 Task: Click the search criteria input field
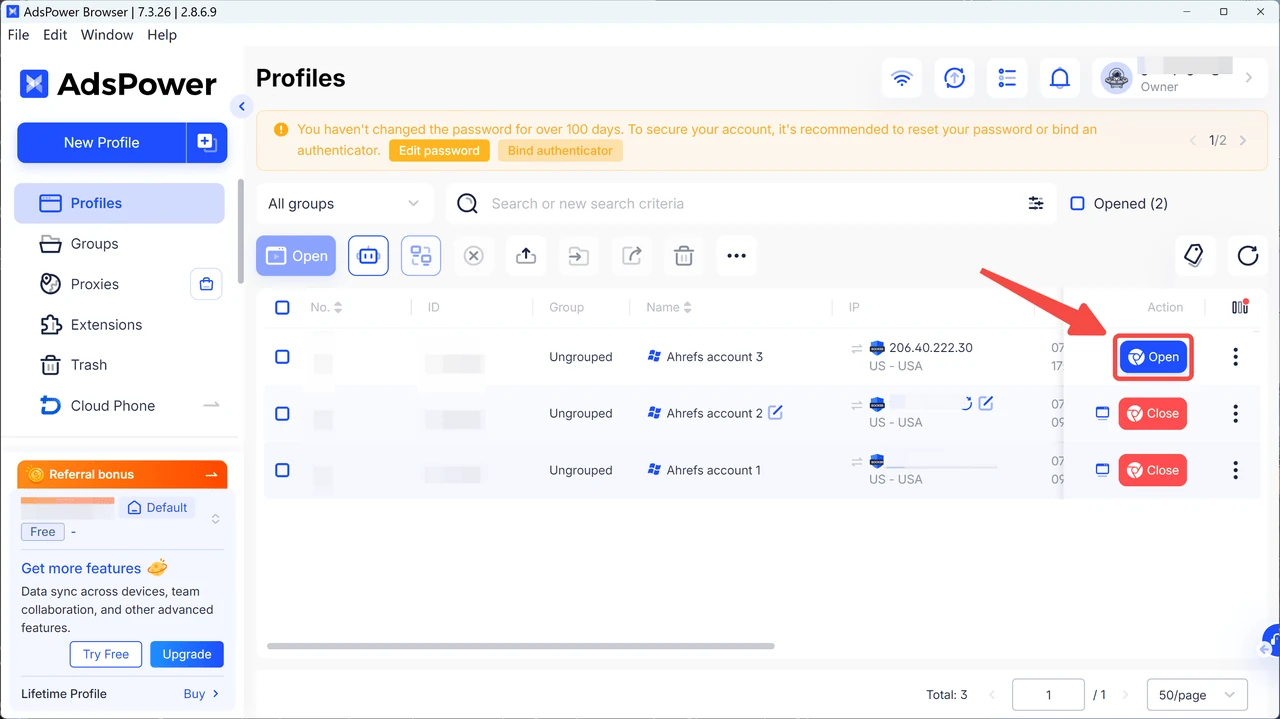[750, 203]
